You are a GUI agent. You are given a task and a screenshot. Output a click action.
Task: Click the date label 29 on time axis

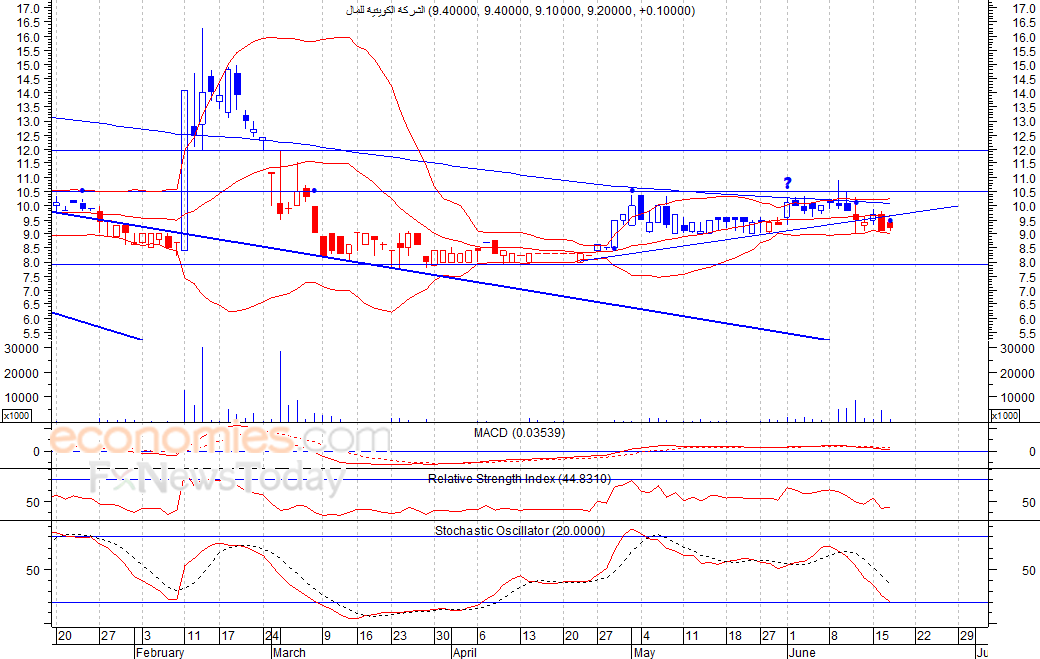click(x=965, y=636)
